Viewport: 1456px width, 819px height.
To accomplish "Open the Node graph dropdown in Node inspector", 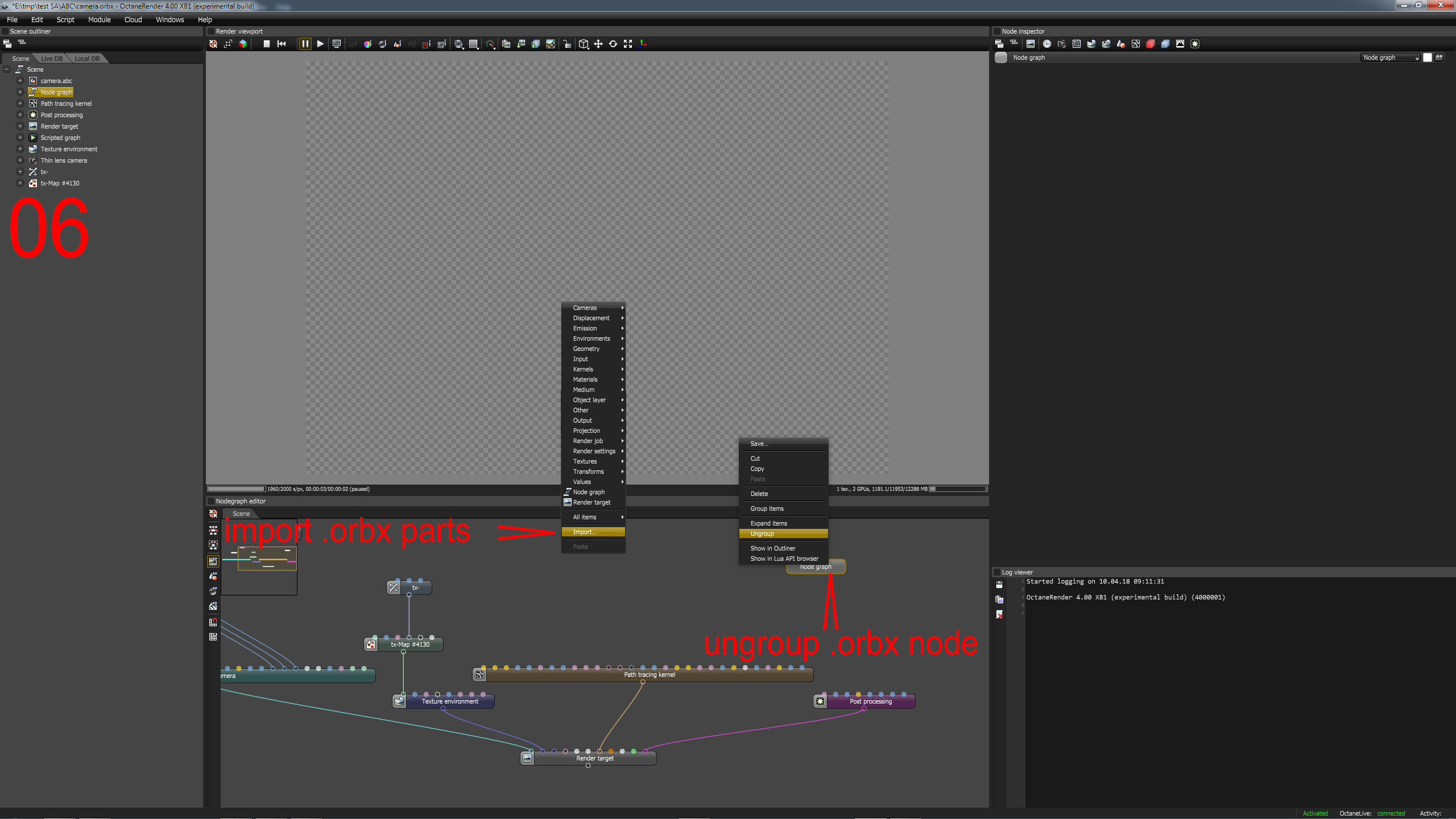I will coord(1390,57).
